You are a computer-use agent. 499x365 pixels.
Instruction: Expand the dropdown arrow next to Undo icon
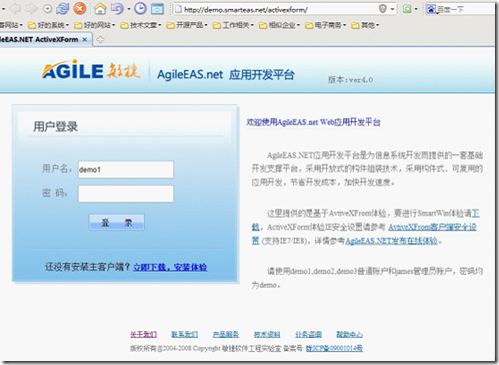tap(129, 9)
